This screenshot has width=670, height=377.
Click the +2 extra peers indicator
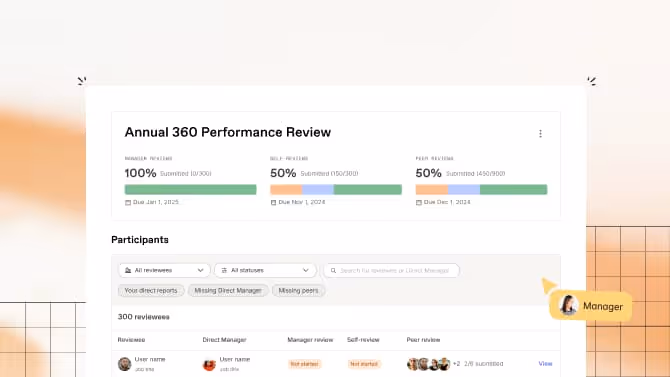click(x=456, y=364)
